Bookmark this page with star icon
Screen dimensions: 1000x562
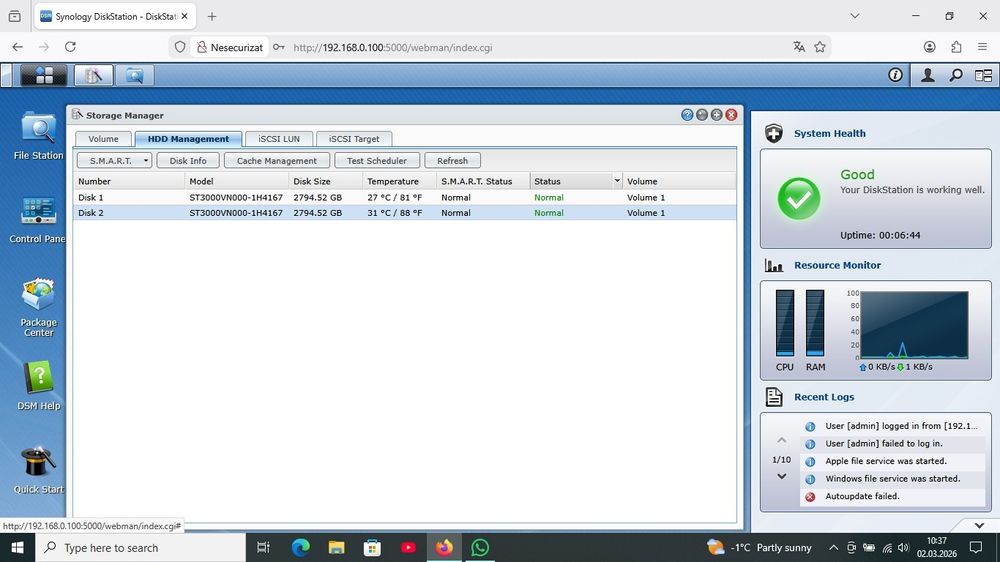coord(820,47)
